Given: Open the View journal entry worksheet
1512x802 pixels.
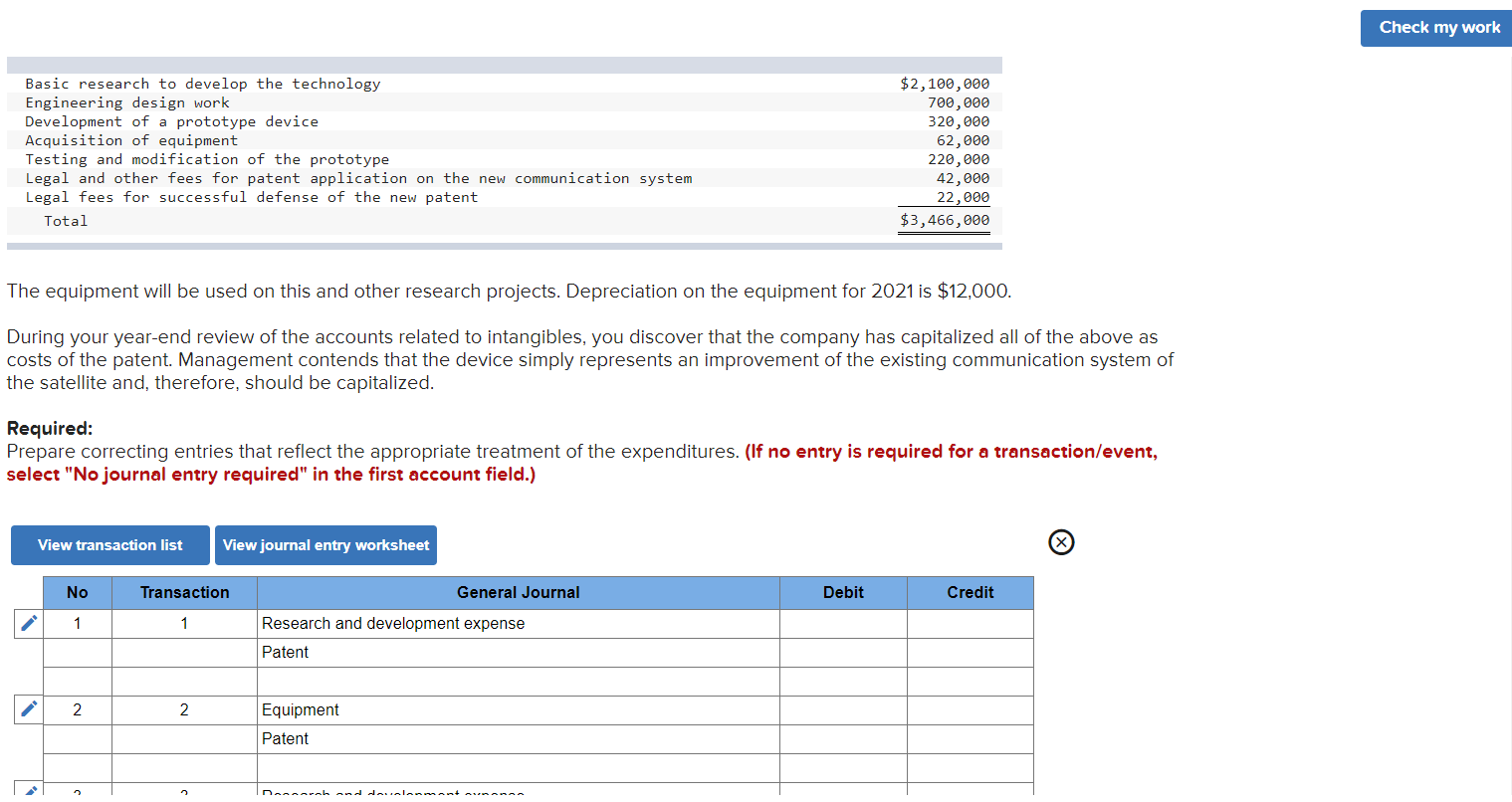Looking at the screenshot, I should 325,544.
